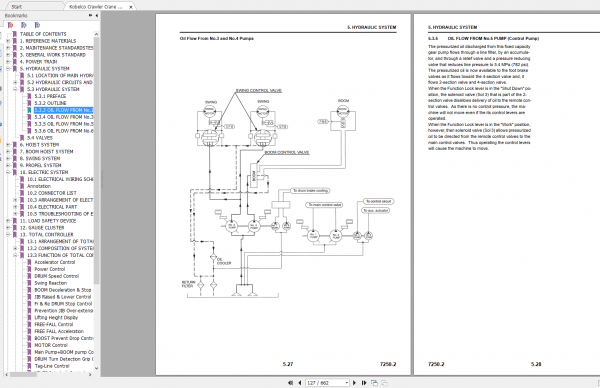The width and height of the screenshot is (600, 388).
Task: Expand the 3. GENERAL WORK STANDARD bookmark
Action: point(8,55)
